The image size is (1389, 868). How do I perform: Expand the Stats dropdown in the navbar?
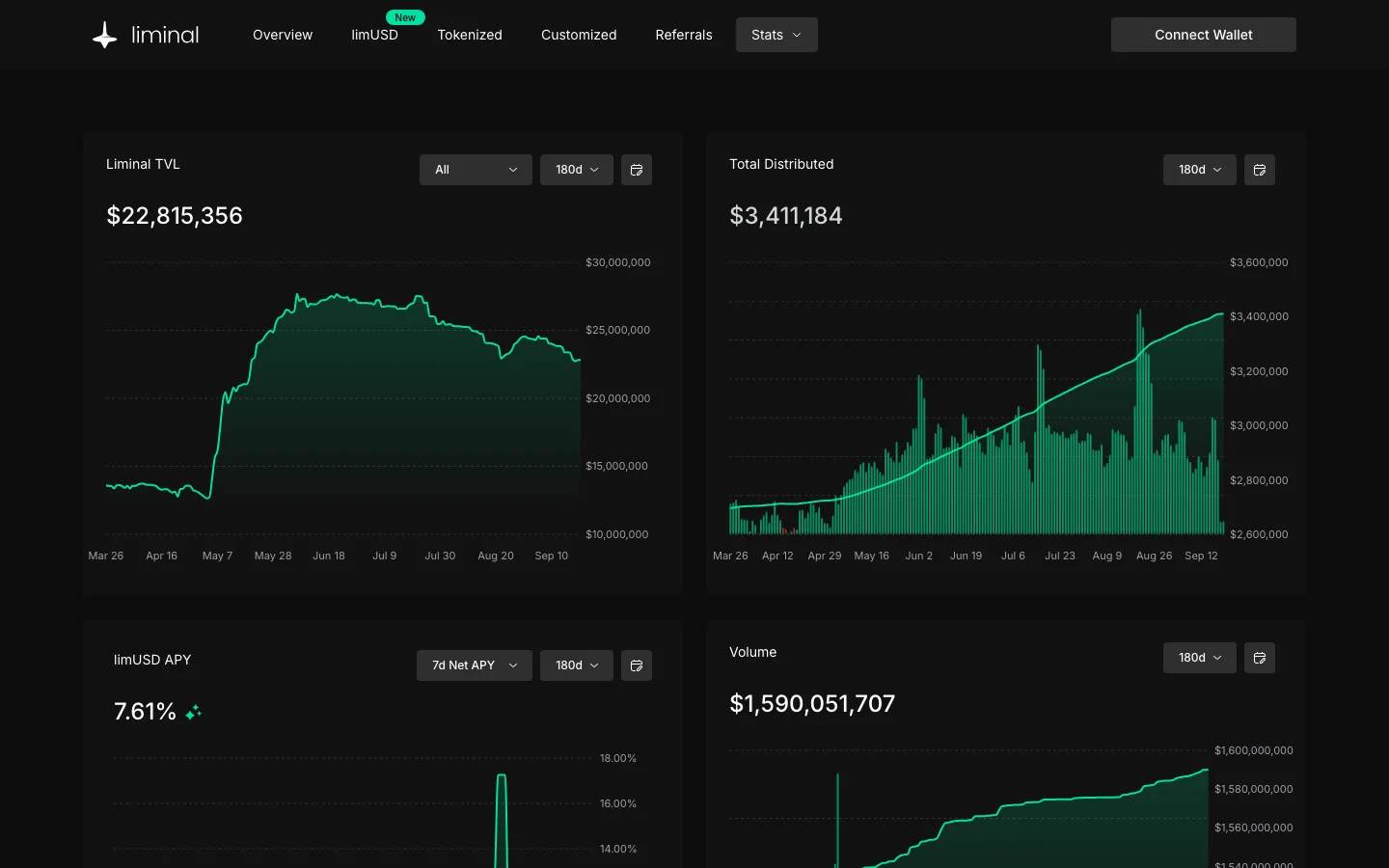[776, 35]
